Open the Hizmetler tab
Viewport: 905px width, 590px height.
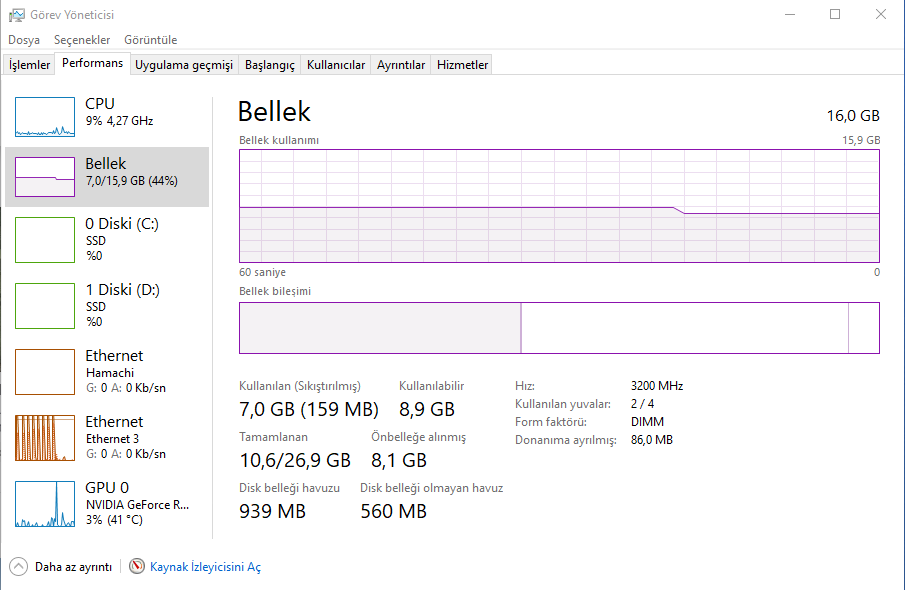(x=463, y=65)
